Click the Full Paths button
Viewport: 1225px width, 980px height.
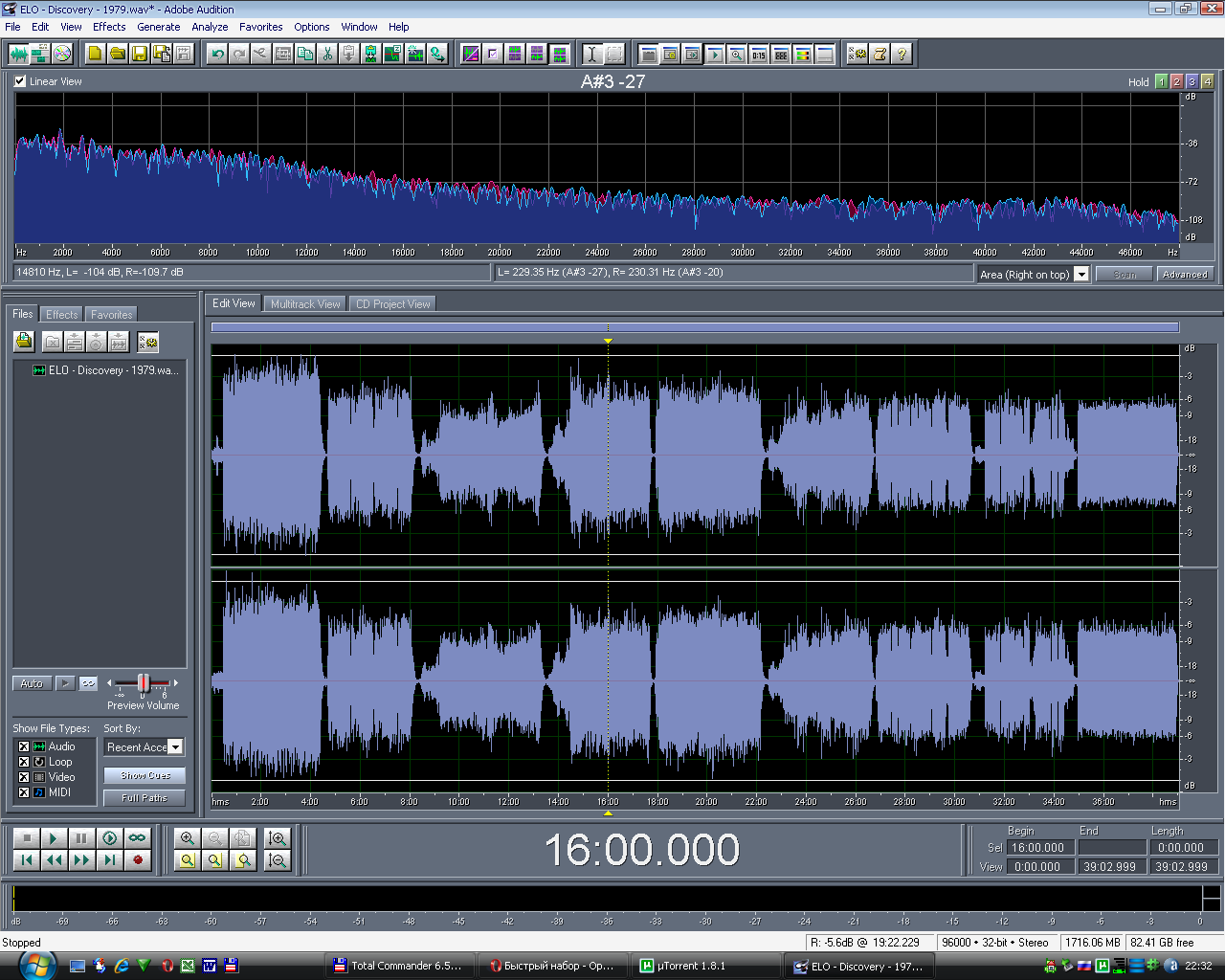145,797
